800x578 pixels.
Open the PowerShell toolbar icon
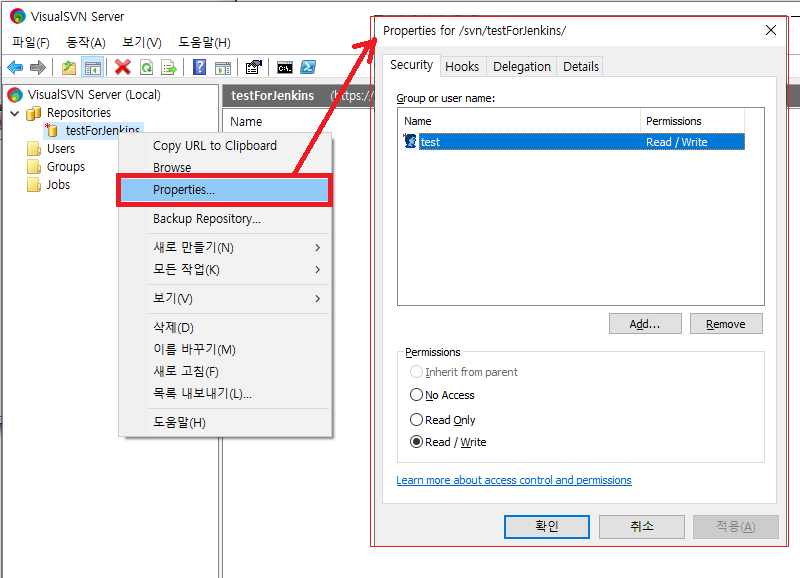pyautogui.click(x=308, y=67)
